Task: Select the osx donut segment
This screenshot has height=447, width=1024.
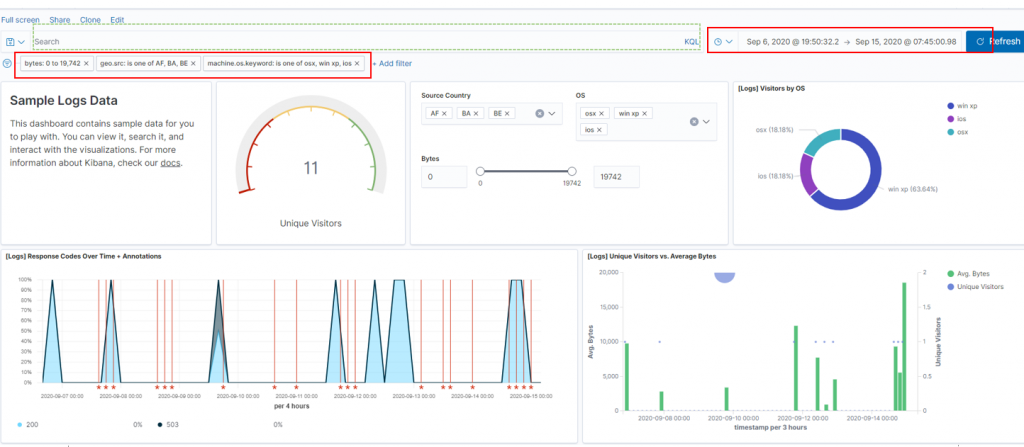Action: [822, 139]
